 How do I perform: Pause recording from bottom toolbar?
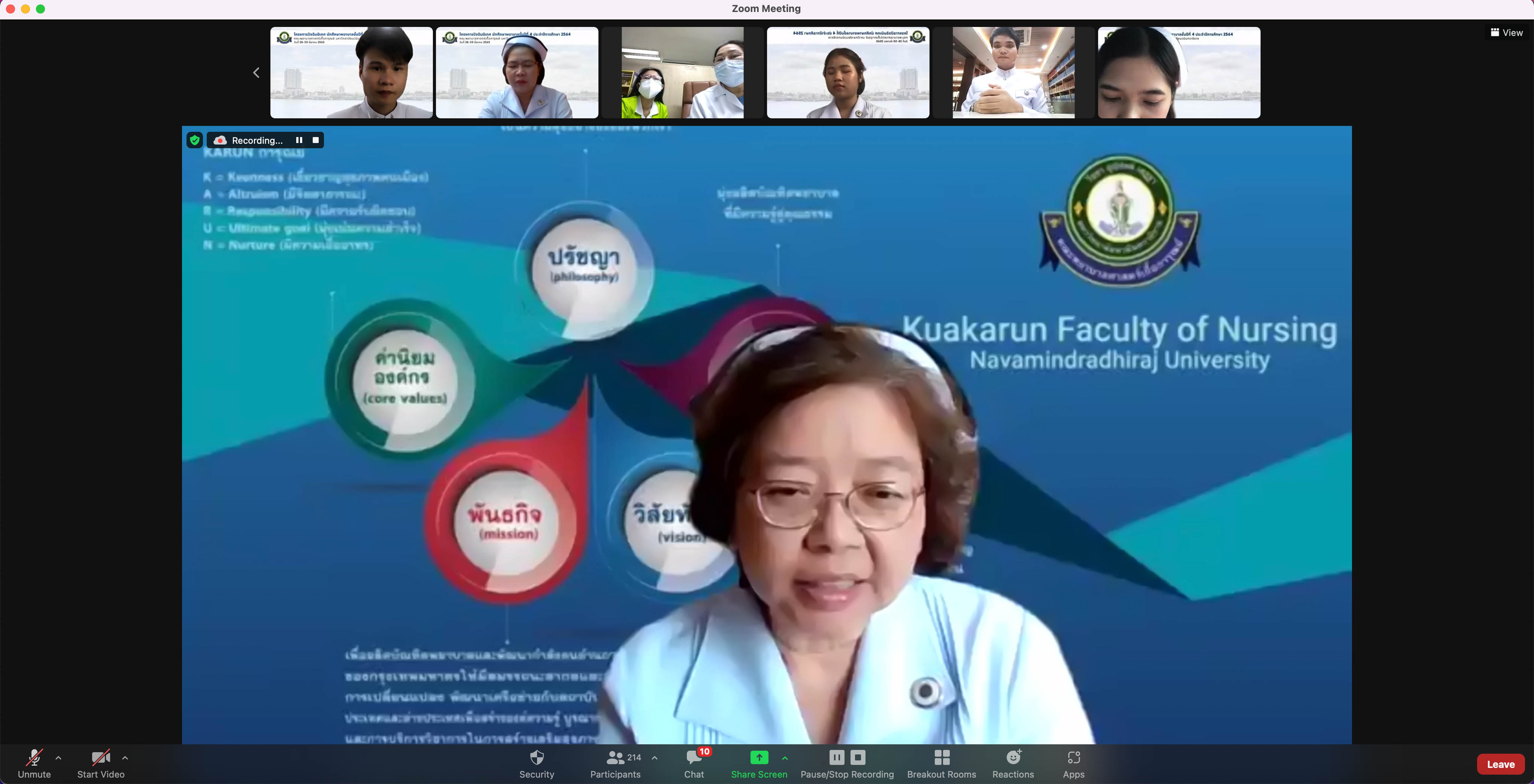tap(837, 757)
